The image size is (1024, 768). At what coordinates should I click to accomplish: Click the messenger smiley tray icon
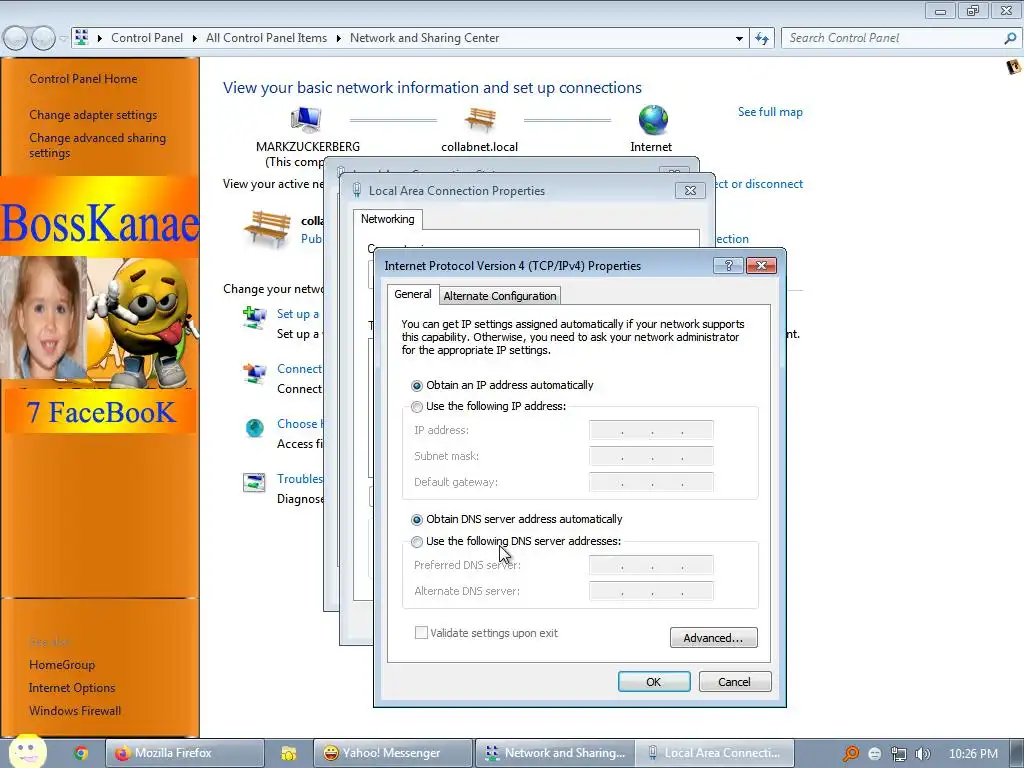[875, 754]
